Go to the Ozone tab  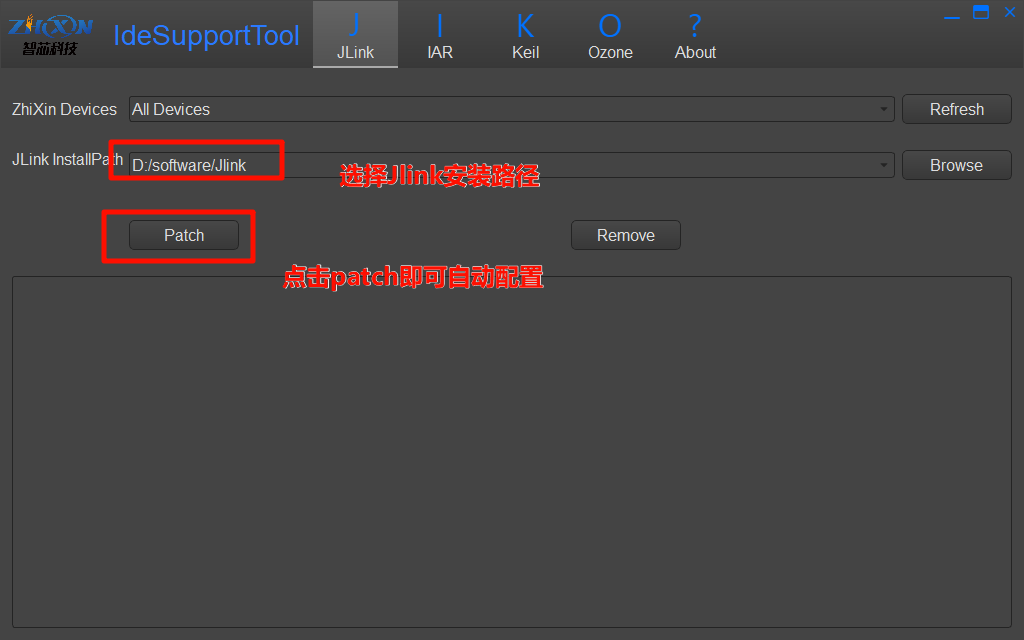point(610,35)
